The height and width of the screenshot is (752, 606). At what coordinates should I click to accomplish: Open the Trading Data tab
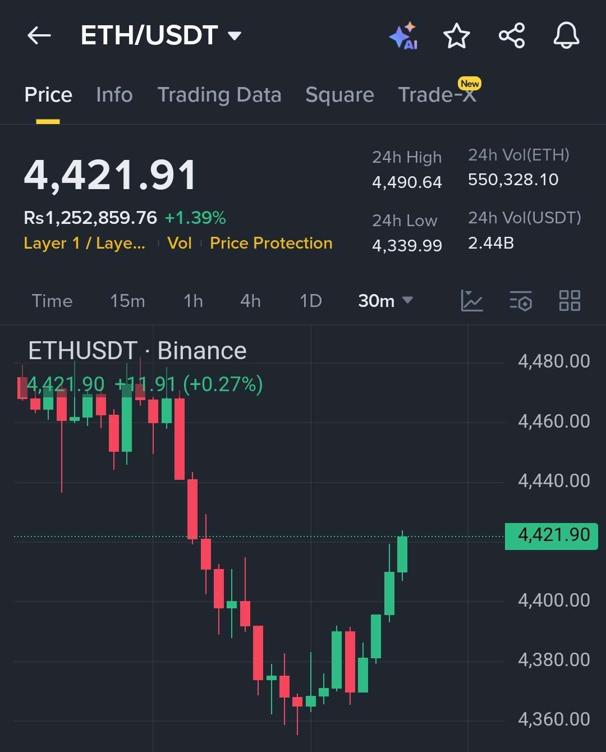219,95
